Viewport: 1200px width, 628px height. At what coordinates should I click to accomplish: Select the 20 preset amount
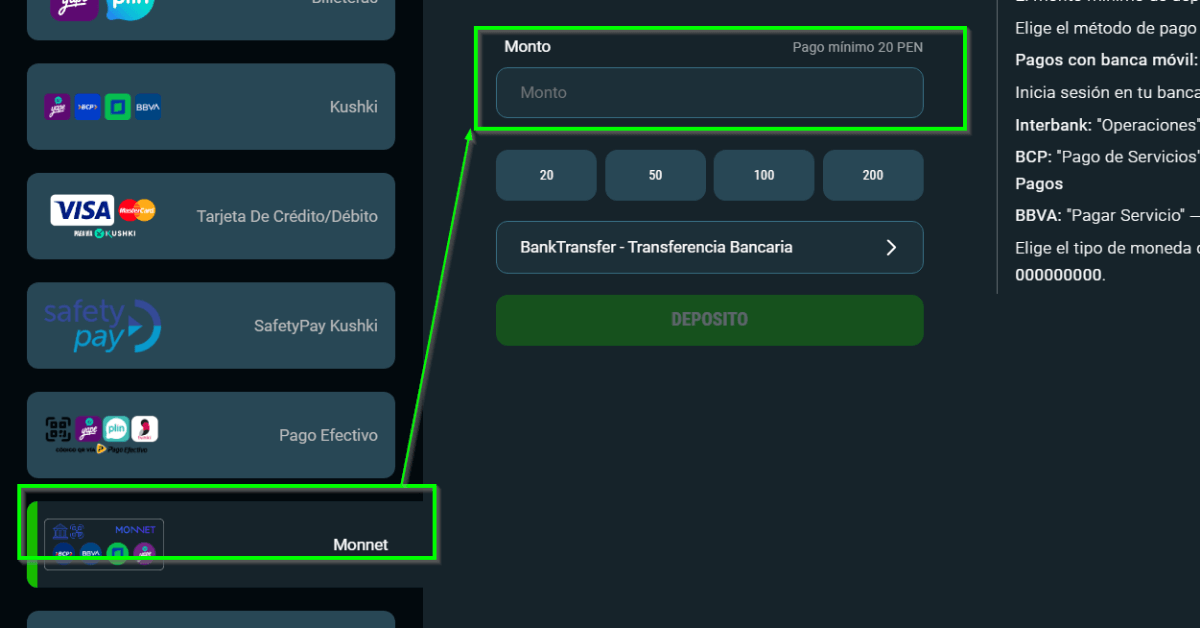546,175
